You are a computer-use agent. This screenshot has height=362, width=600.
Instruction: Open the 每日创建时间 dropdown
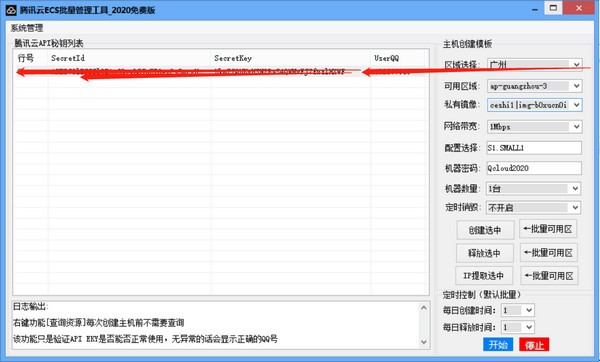pyautogui.click(x=517, y=310)
